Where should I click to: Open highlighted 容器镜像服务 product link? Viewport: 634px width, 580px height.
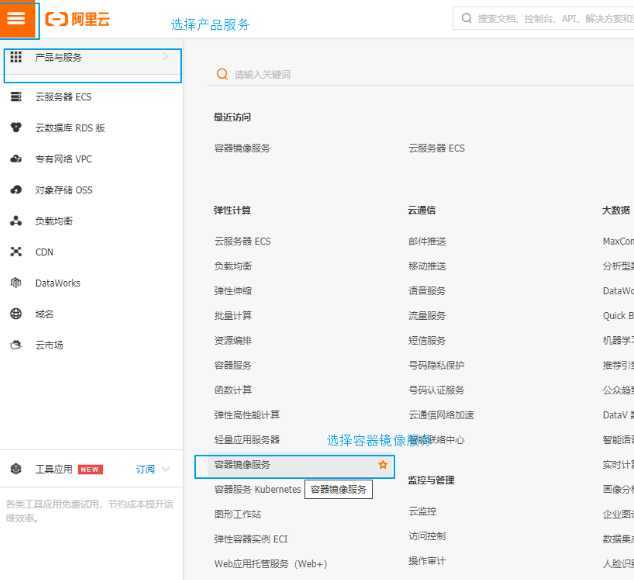(x=242, y=465)
